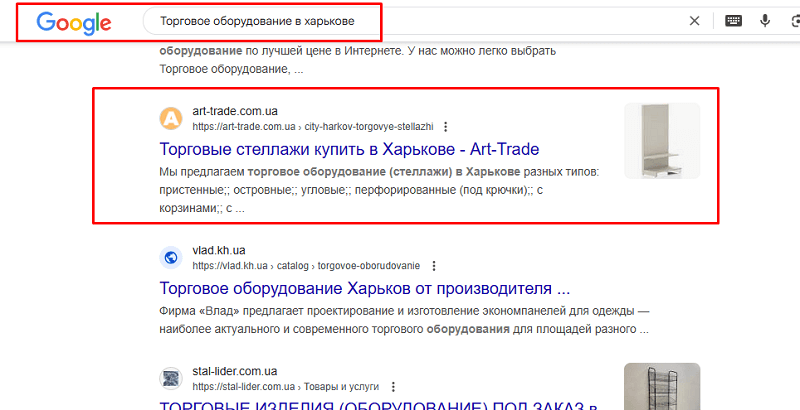
Task: Click URL https://stal-lider.com.ua › Товары и услуги
Action: pyautogui.click(x=286, y=387)
